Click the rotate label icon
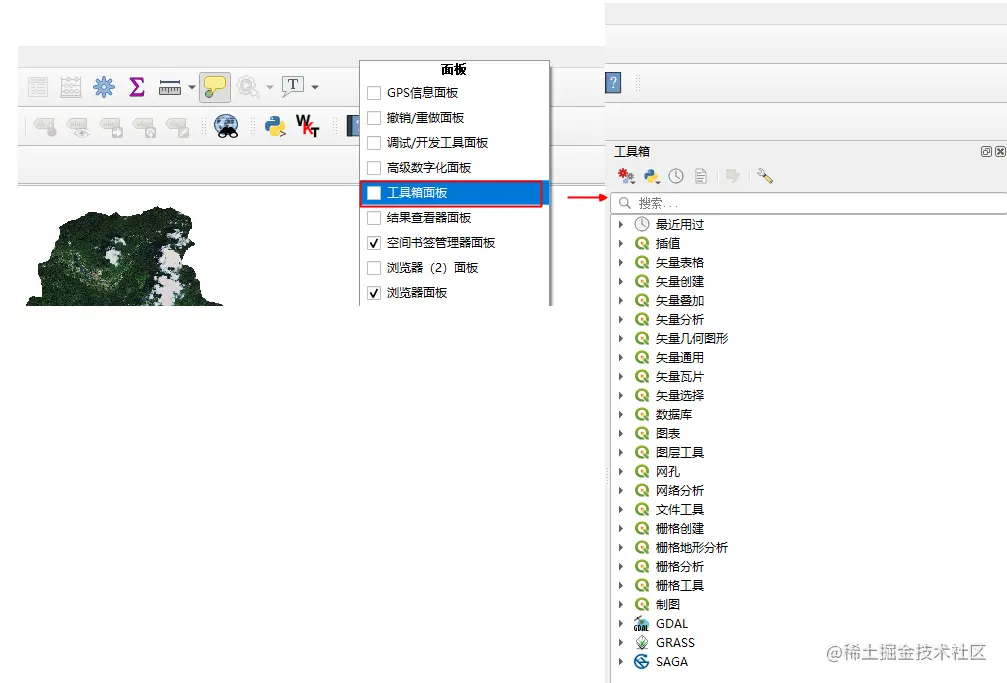 click(x=144, y=127)
